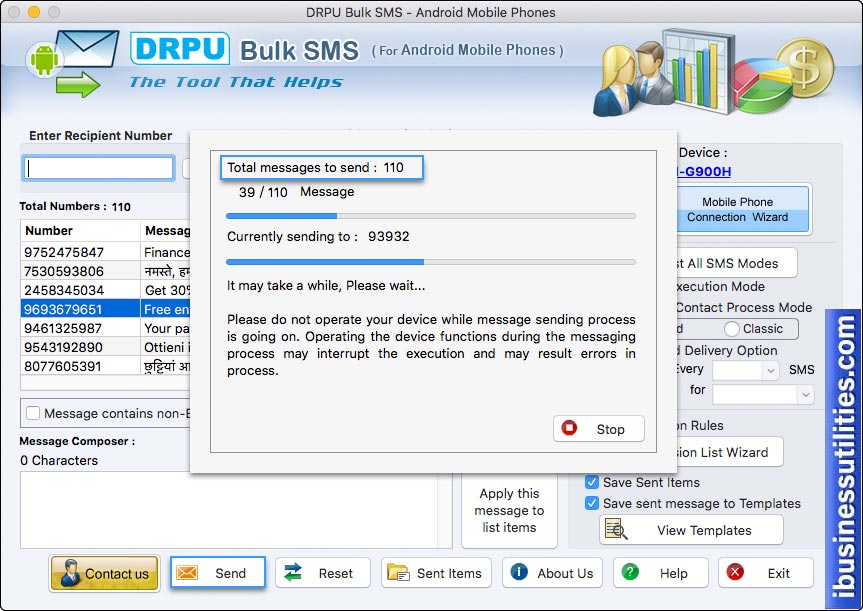
Task: Click the DRPU logo
Action: point(179,48)
